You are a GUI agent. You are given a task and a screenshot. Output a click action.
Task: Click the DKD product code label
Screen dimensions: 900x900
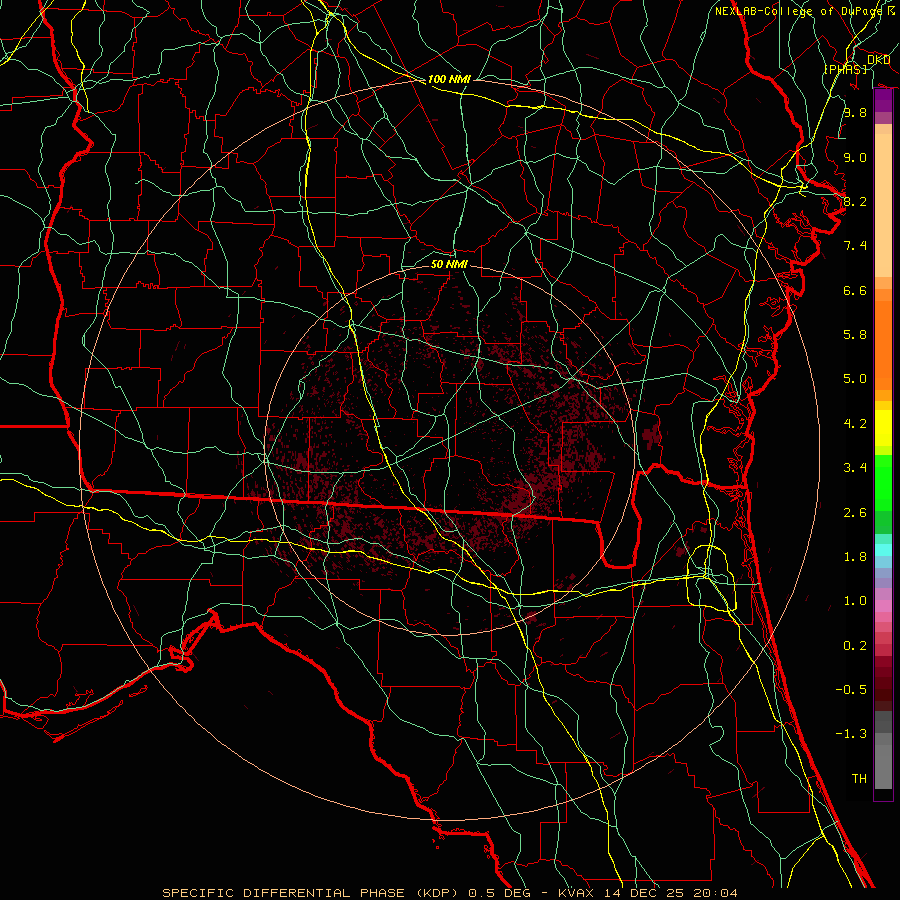[x=878, y=60]
